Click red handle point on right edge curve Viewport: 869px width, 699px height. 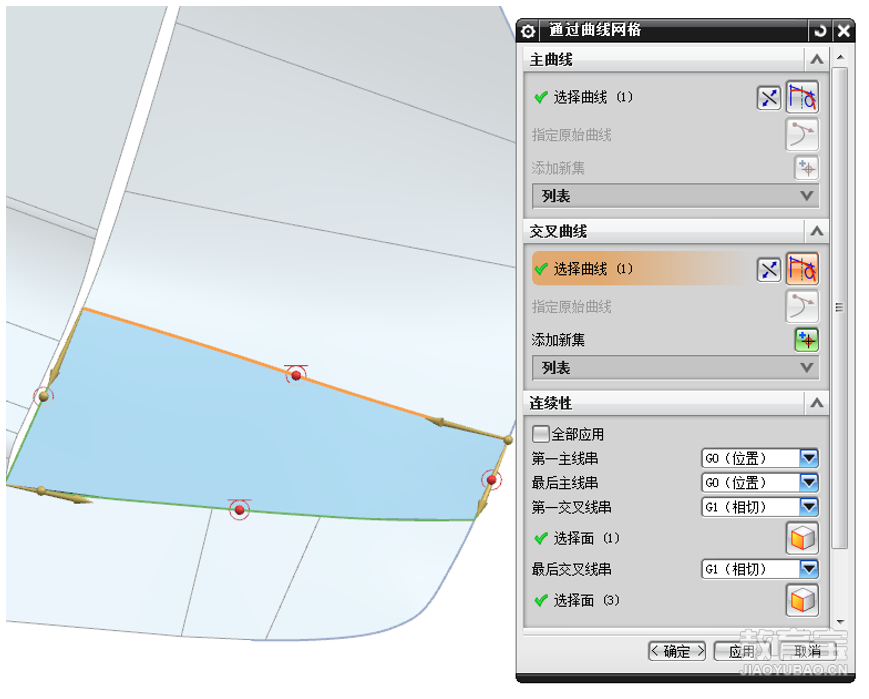pos(491,479)
